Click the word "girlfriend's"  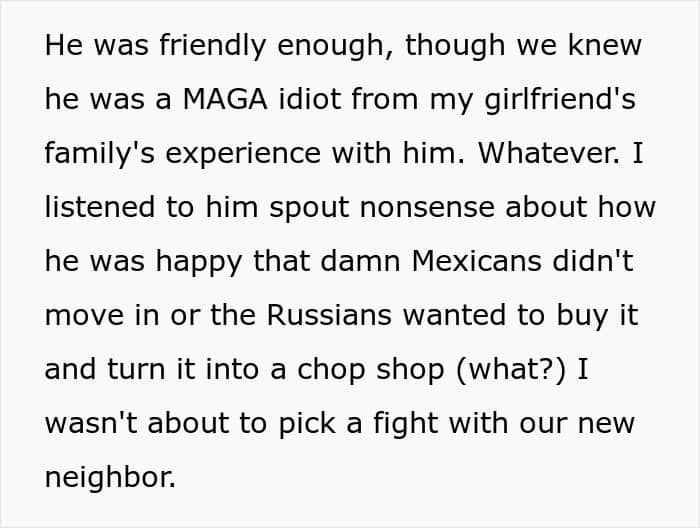[x=560, y=100]
